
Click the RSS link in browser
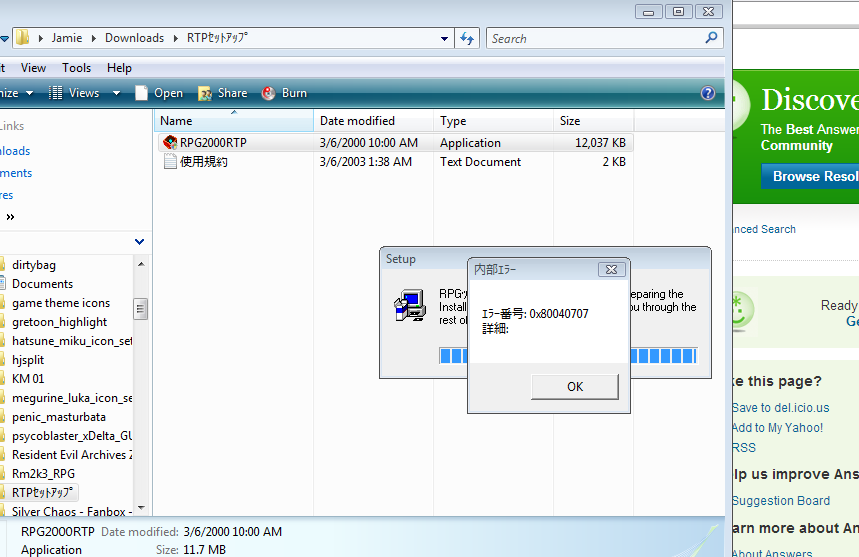coord(744,447)
